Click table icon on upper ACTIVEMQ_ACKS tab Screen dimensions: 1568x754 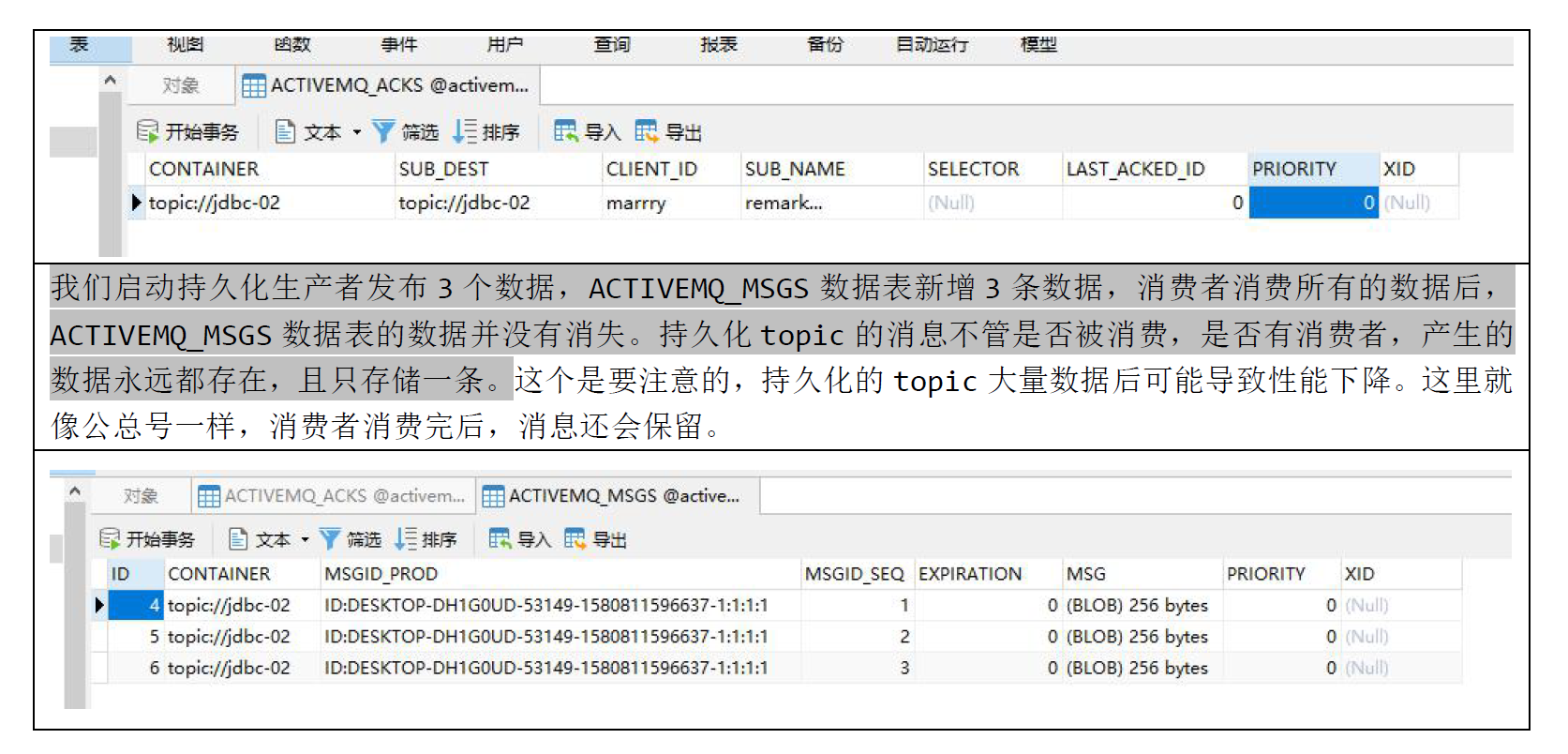click(x=253, y=86)
